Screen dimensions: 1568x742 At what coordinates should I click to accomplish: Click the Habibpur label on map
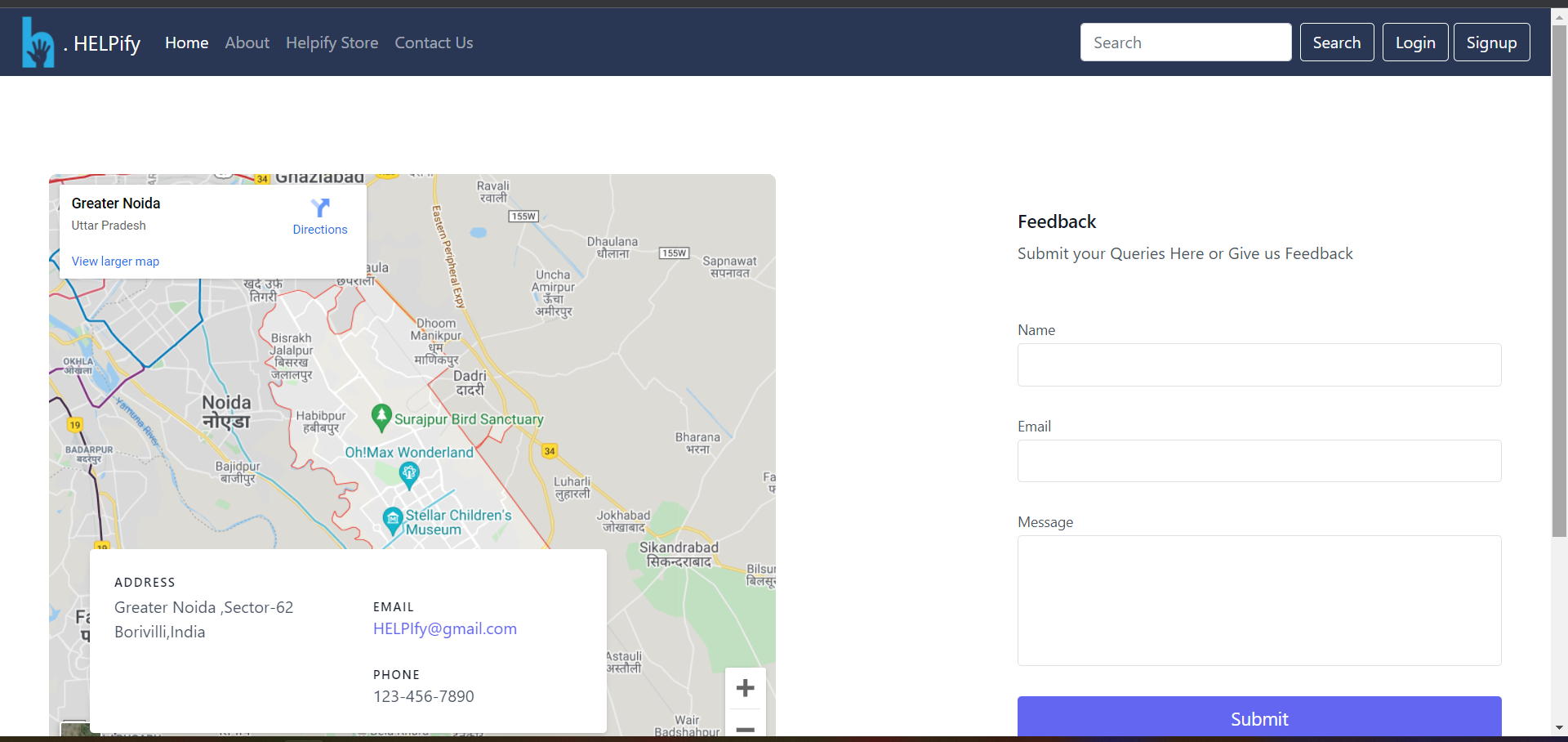[x=321, y=422]
